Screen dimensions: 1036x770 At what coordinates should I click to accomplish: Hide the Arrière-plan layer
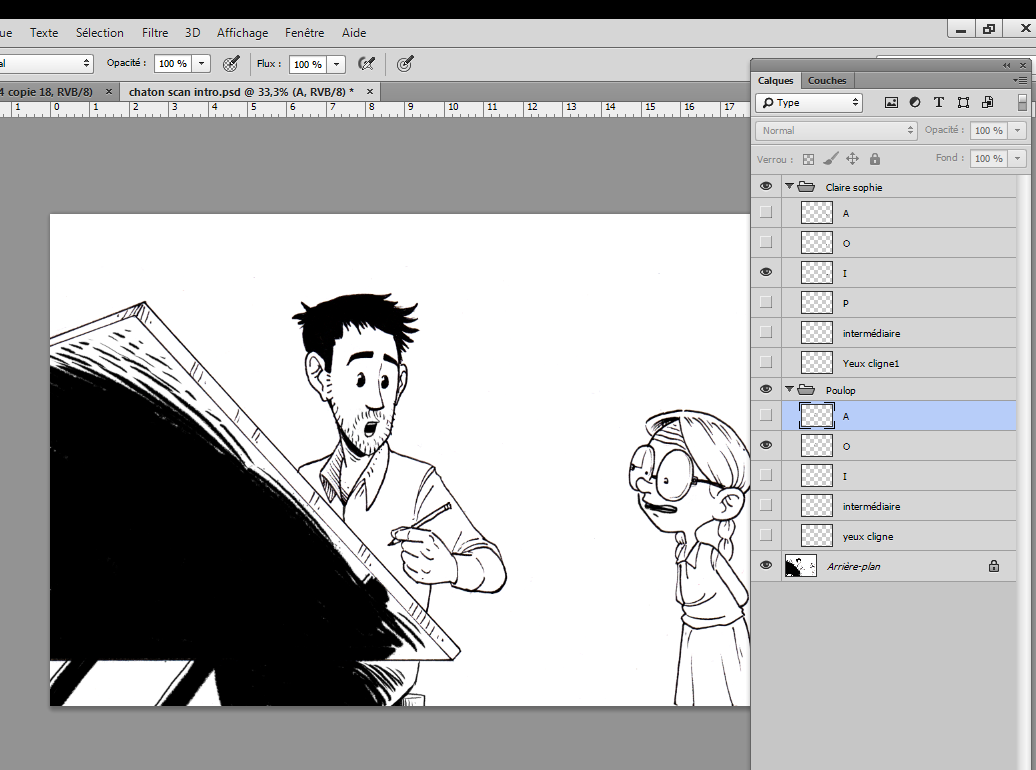click(766, 566)
